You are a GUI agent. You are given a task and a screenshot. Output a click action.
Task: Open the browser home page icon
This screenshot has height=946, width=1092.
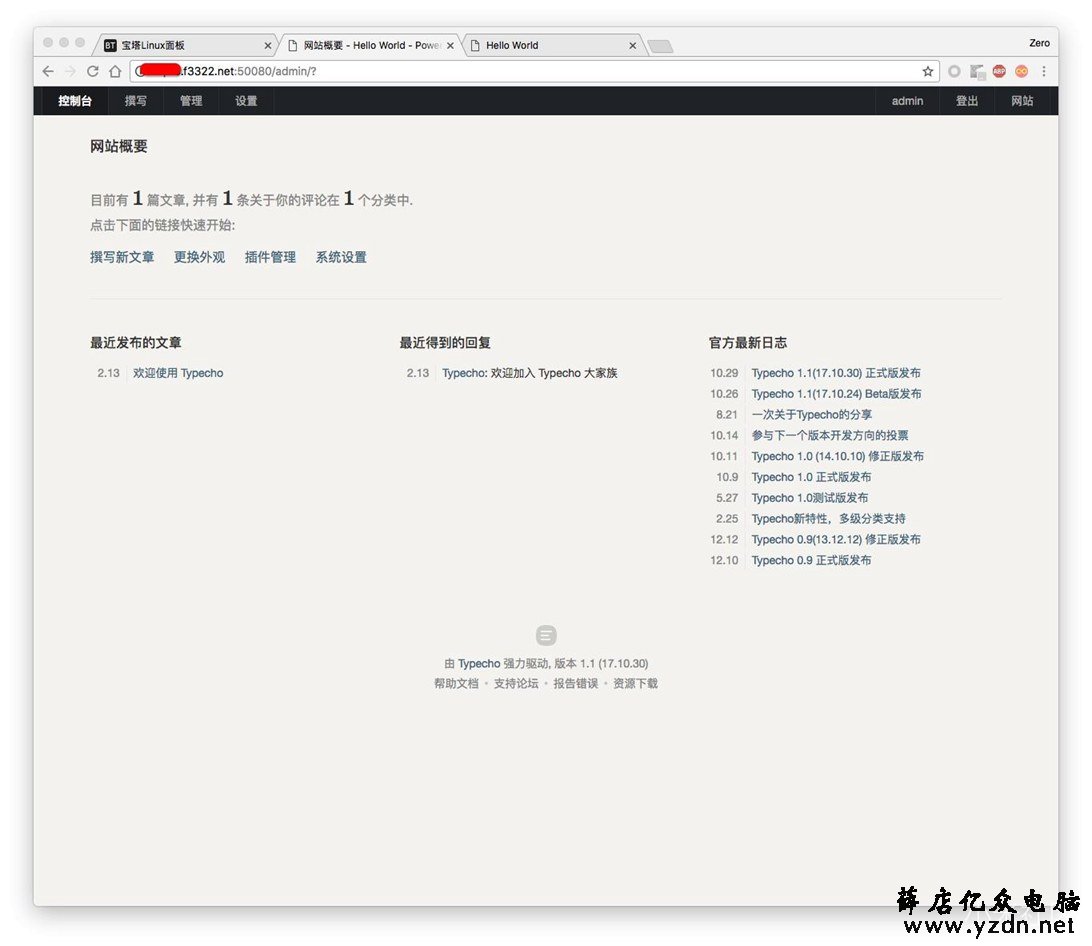[x=116, y=71]
